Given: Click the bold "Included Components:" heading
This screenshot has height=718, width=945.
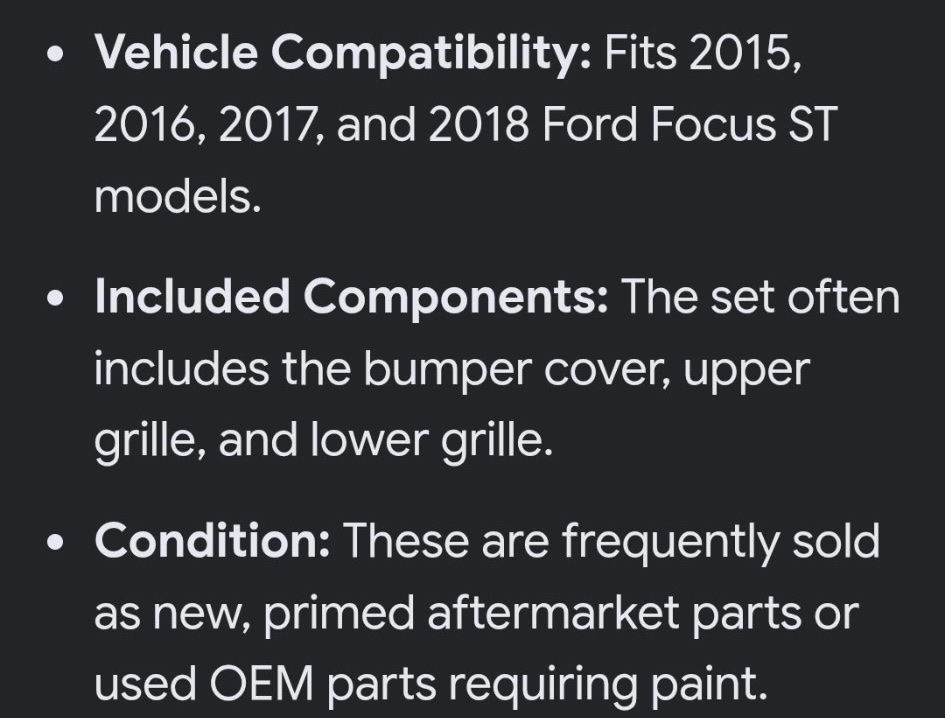Looking at the screenshot, I should [x=351, y=297].
